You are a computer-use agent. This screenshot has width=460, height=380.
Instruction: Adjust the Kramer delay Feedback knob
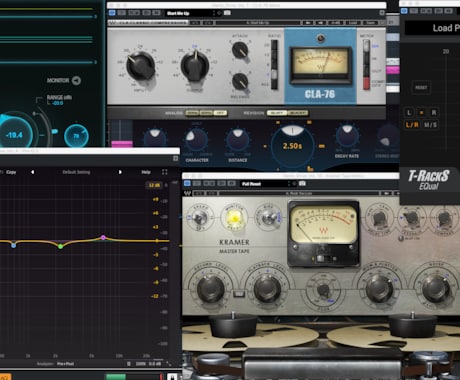click(411, 219)
